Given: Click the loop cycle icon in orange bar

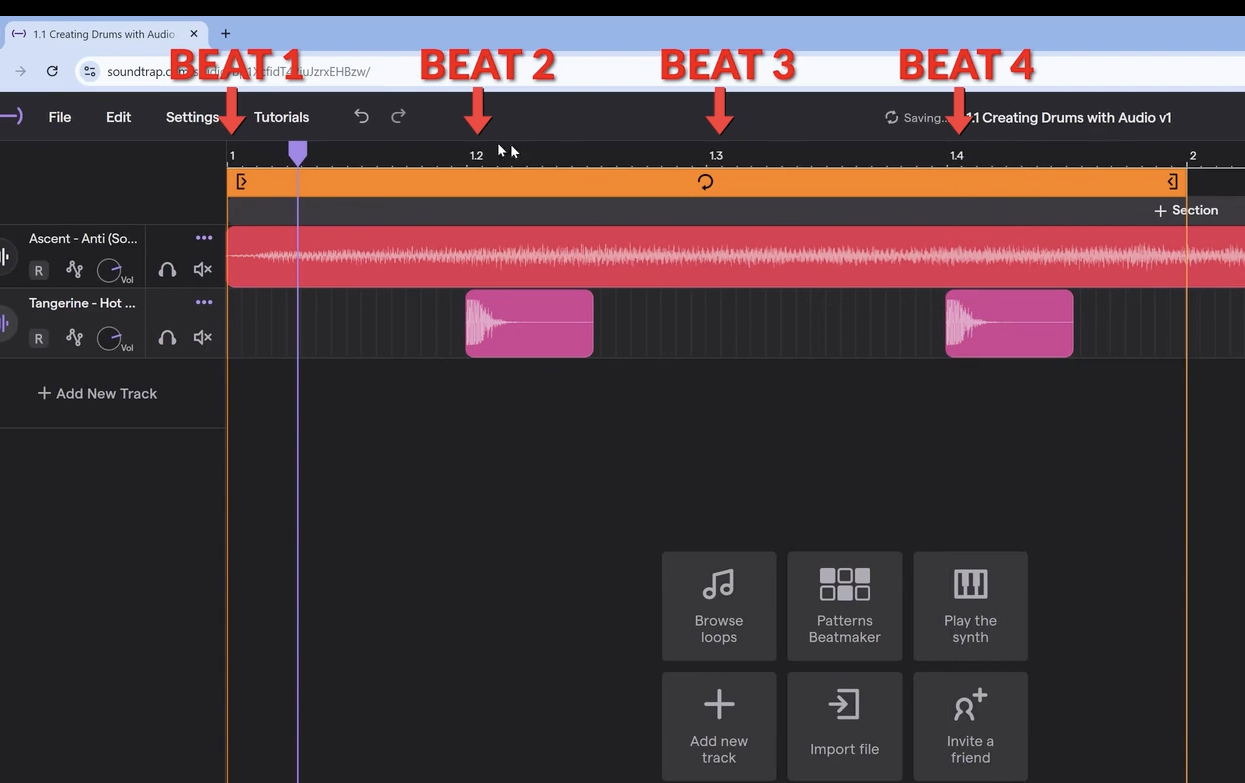Looking at the screenshot, I should tap(705, 182).
